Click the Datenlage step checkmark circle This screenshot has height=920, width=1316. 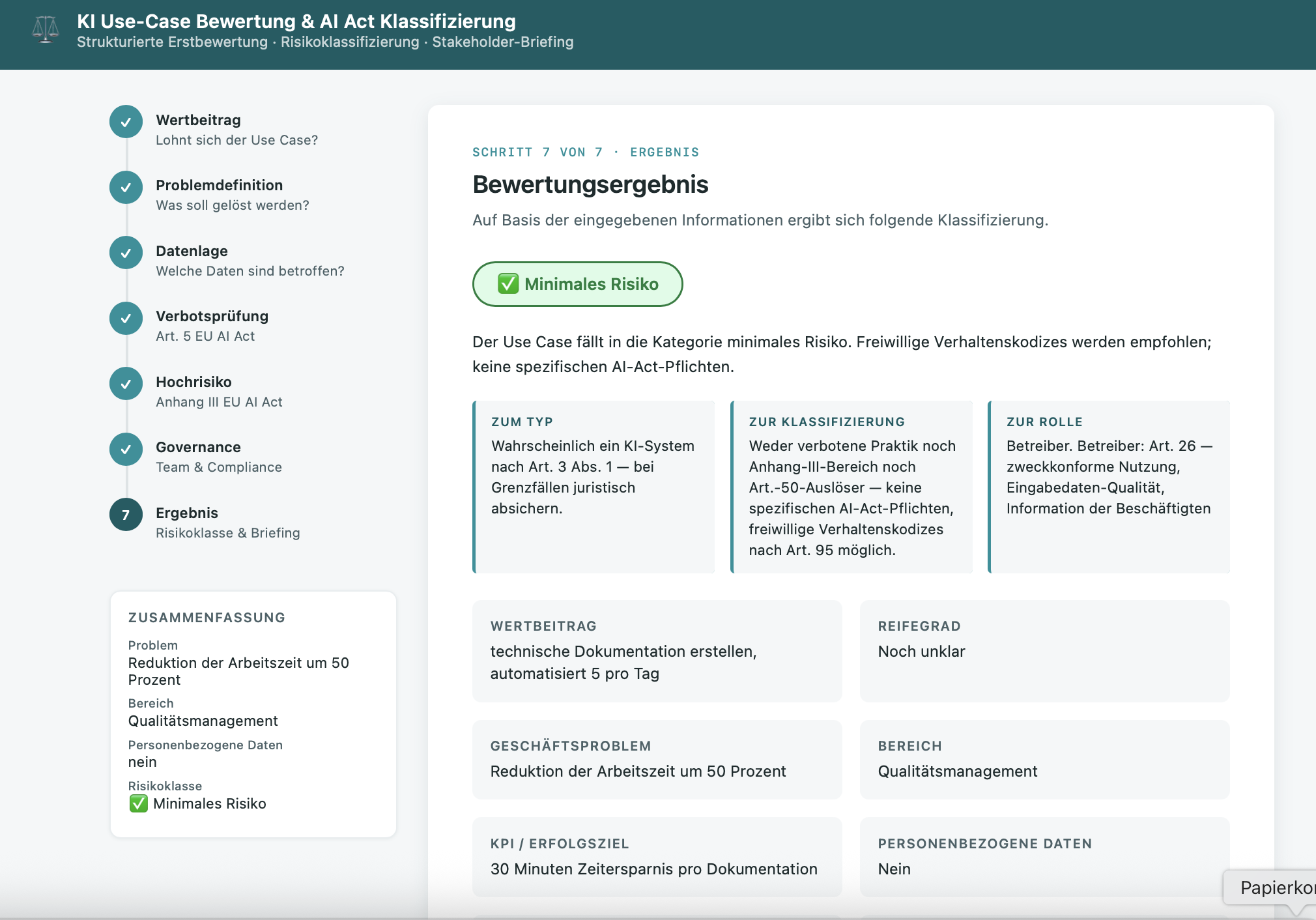click(x=126, y=253)
